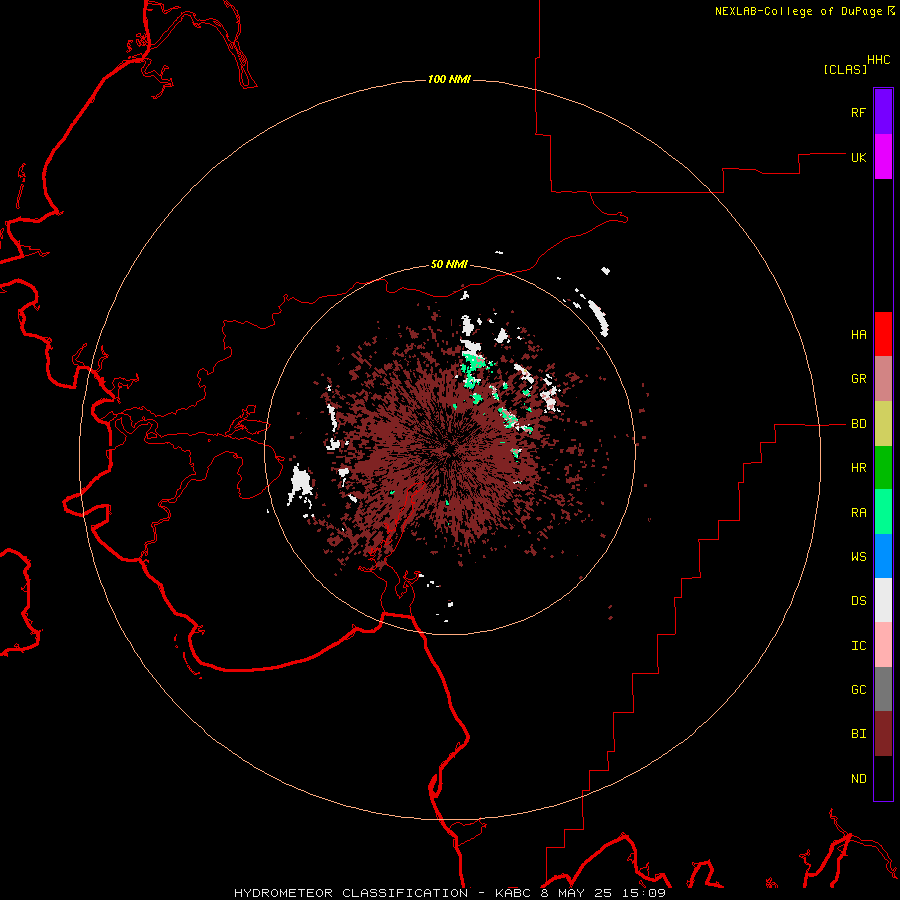Screen dimensions: 900x900
Task: Click the 'RF' legend label
Action: 859,112
